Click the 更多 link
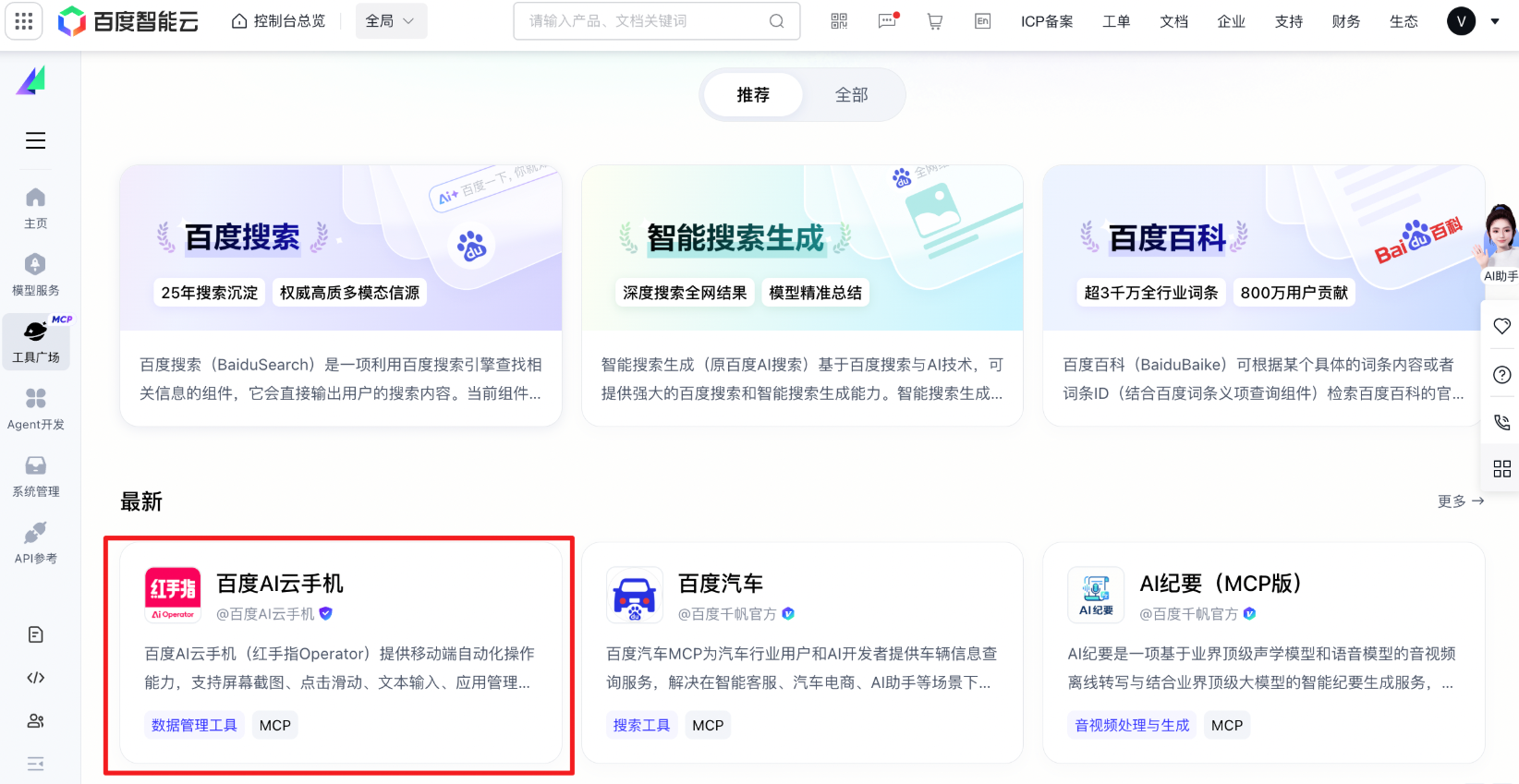Image resolution: width=1519 pixels, height=784 pixels. 1460,501
